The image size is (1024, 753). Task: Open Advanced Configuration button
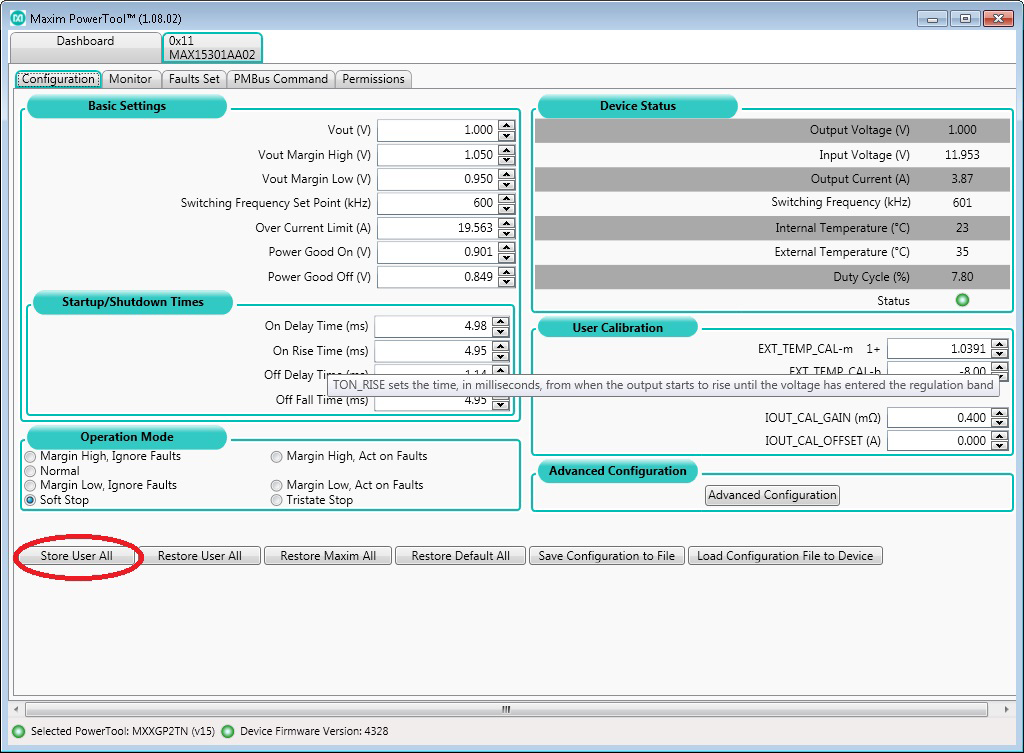pyautogui.click(x=772, y=495)
